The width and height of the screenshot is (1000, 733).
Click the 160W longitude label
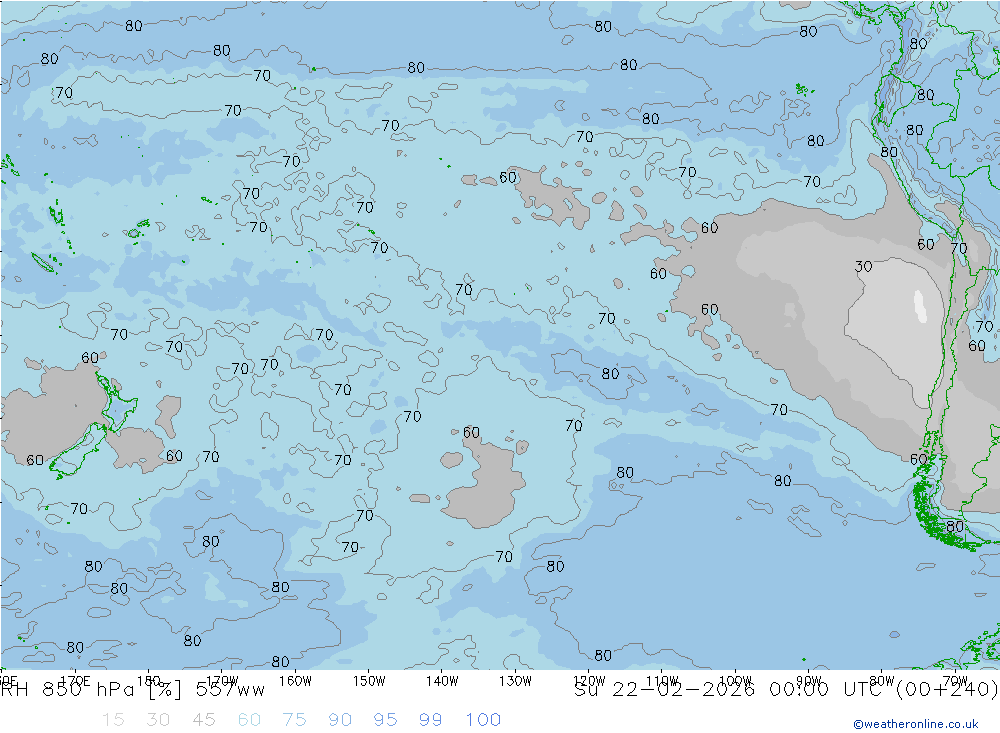click(x=295, y=681)
